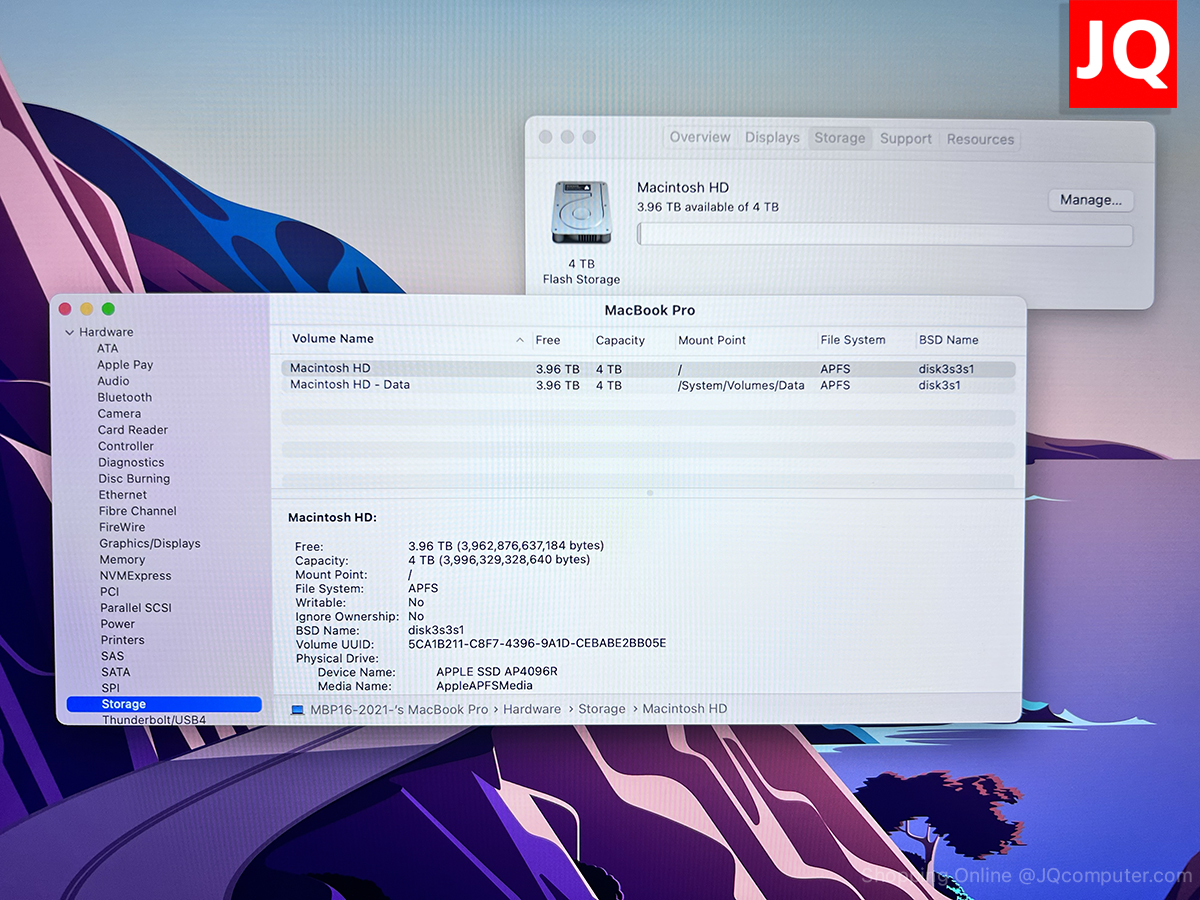Select Card Reader in the sidebar

click(133, 430)
